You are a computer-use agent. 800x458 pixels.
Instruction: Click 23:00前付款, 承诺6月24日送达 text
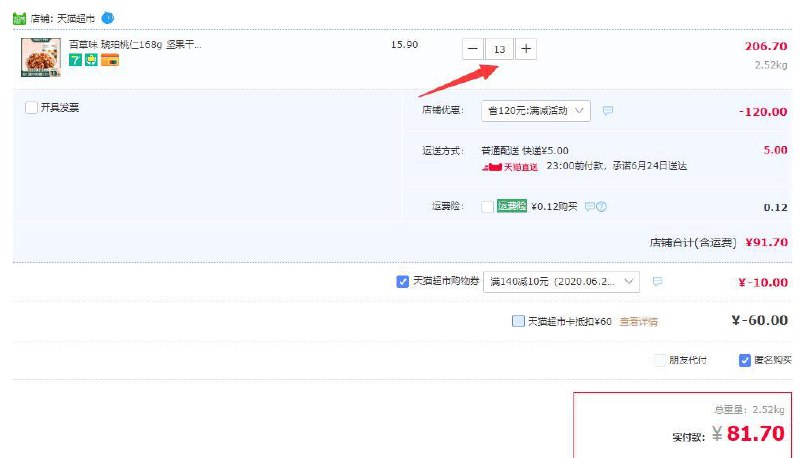click(x=616, y=166)
